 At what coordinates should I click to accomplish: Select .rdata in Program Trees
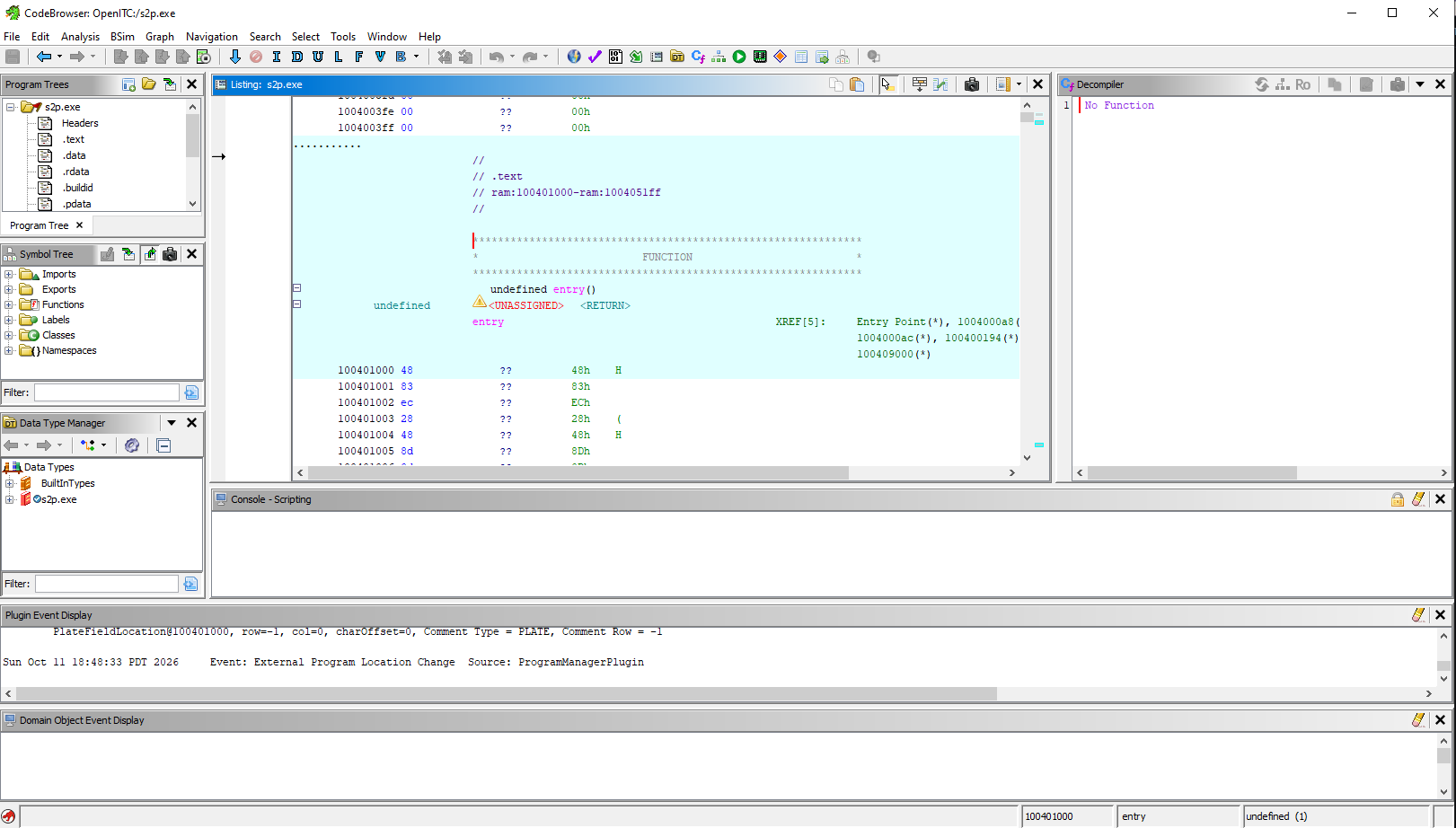[x=75, y=172]
